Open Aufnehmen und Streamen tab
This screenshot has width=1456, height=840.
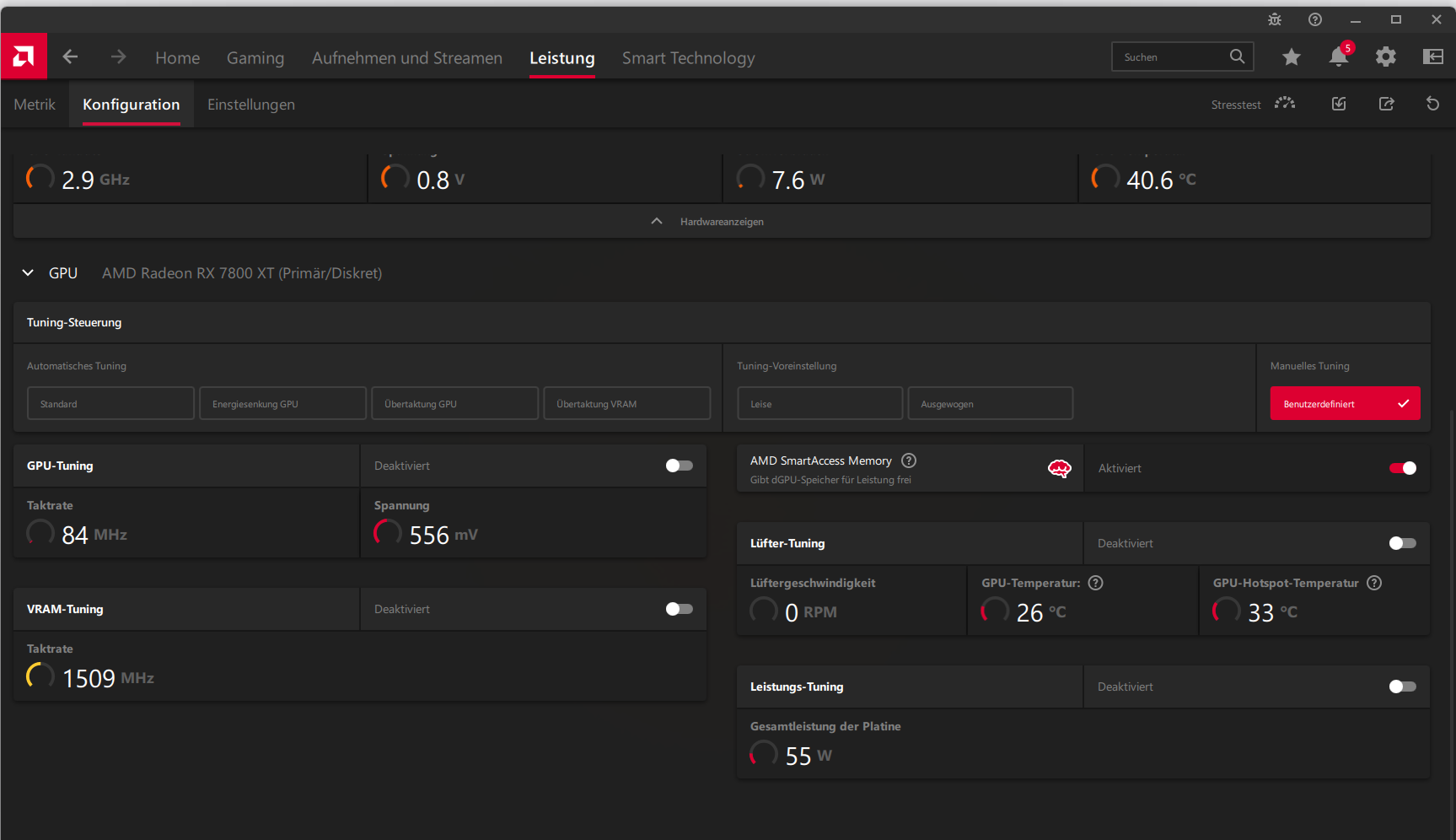407,57
